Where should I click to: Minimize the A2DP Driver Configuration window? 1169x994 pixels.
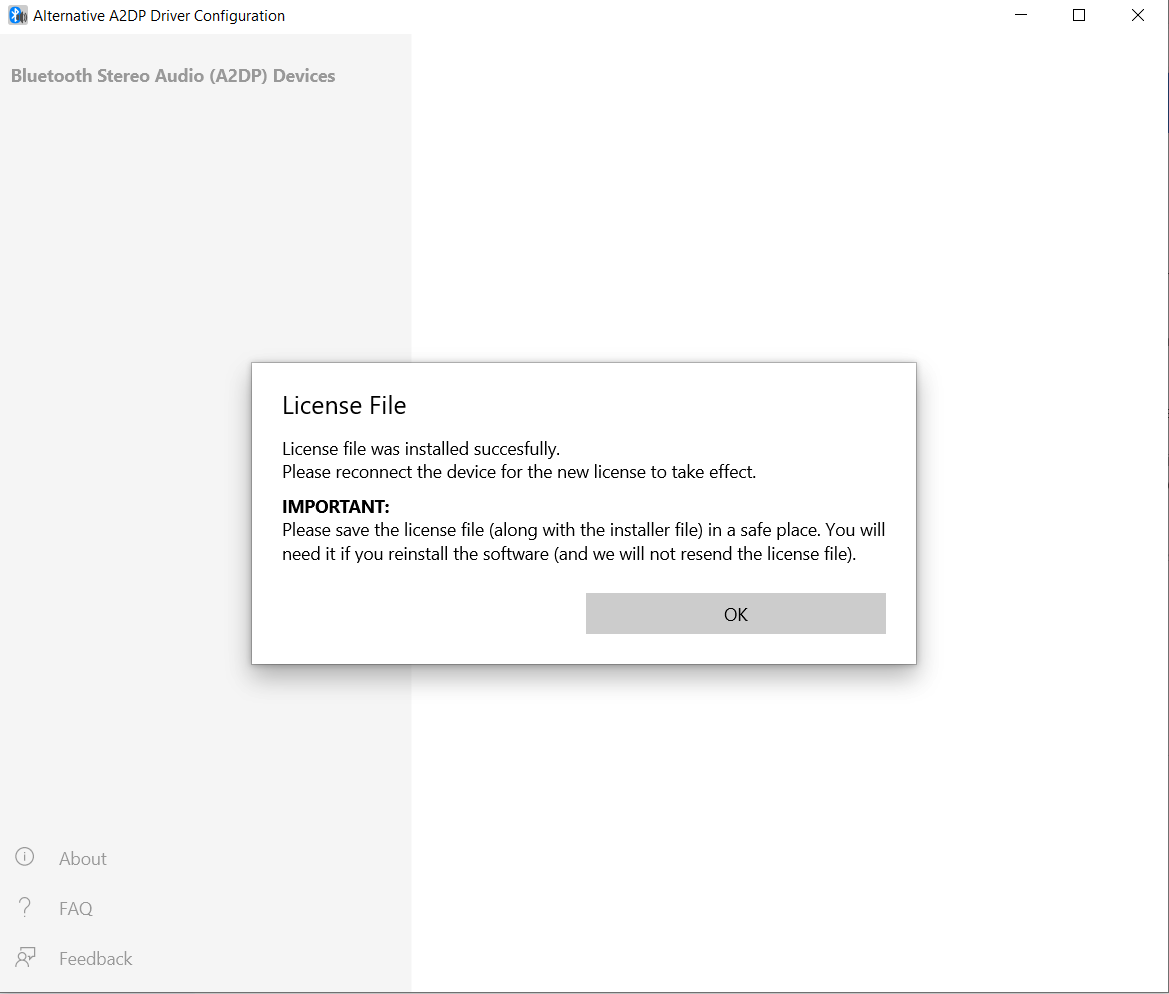(1021, 15)
